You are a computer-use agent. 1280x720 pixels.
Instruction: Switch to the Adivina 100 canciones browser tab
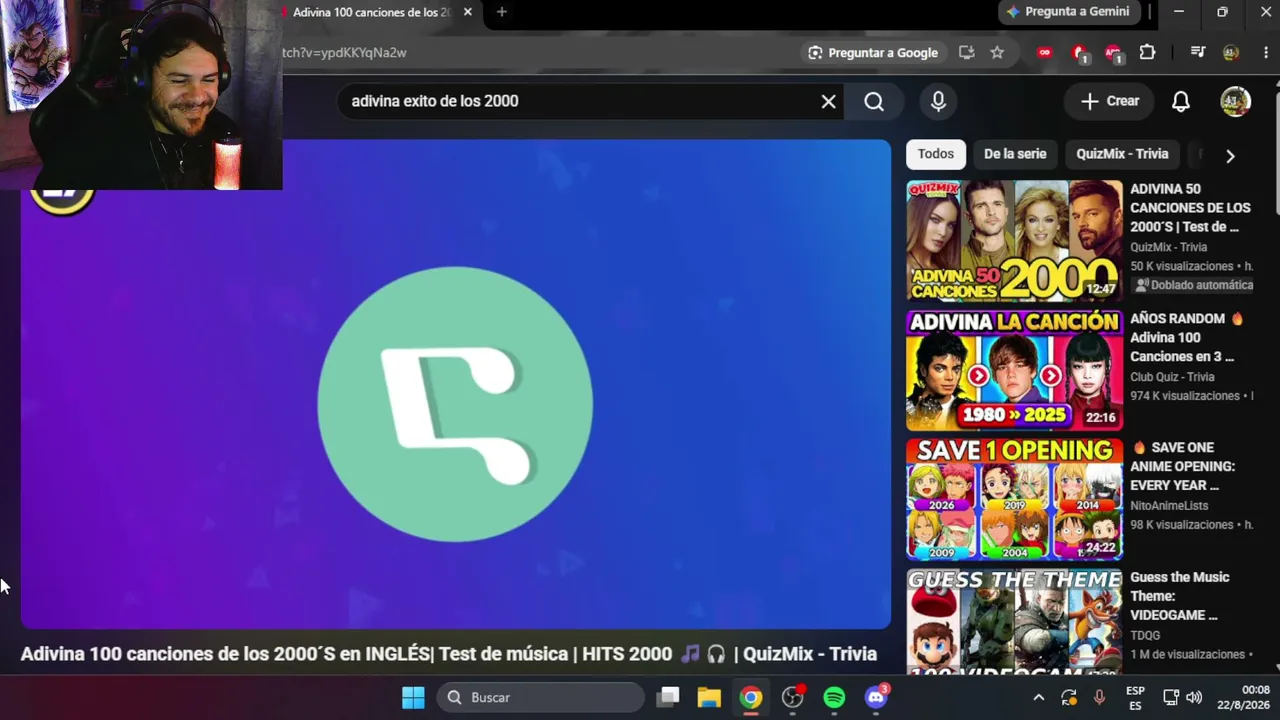coord(372,12)
